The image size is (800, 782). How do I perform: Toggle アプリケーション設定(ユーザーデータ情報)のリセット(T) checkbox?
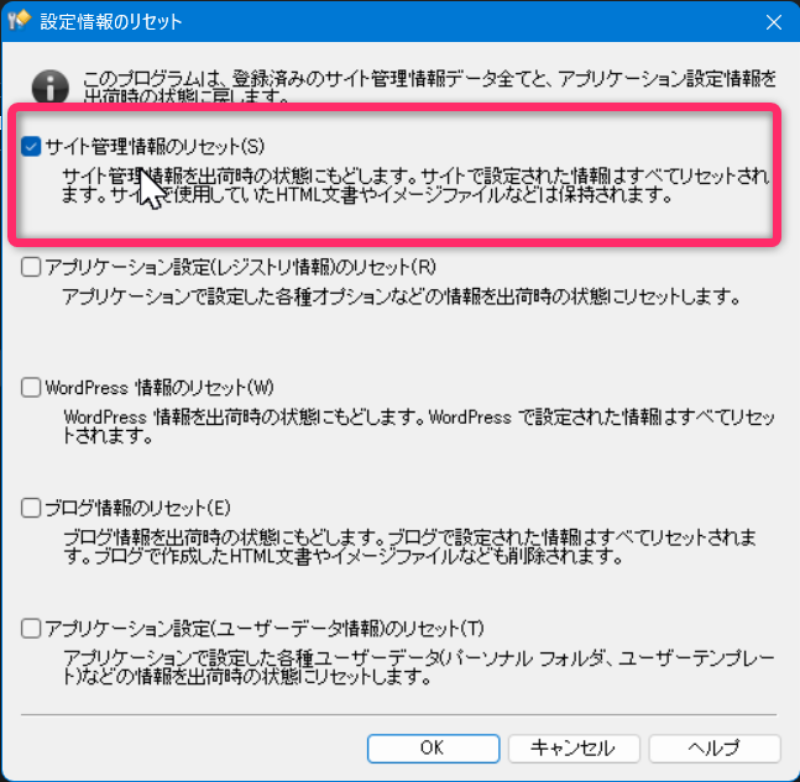point(31,628)
